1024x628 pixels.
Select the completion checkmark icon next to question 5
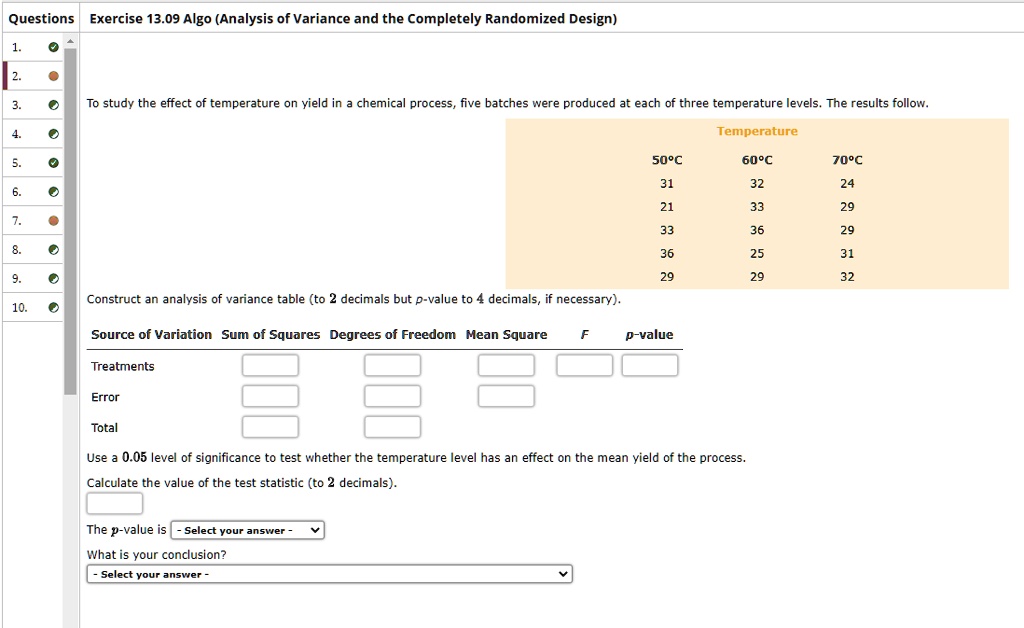point(54,162)
